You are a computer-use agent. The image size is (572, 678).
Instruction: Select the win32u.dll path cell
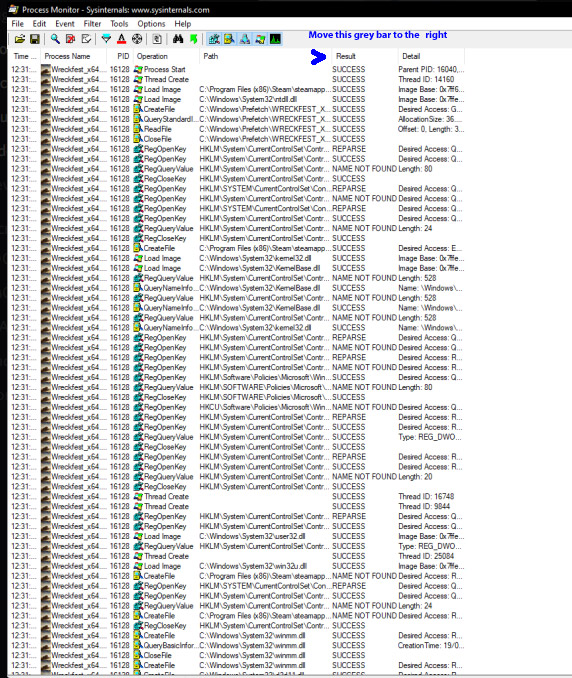[253, 566]
